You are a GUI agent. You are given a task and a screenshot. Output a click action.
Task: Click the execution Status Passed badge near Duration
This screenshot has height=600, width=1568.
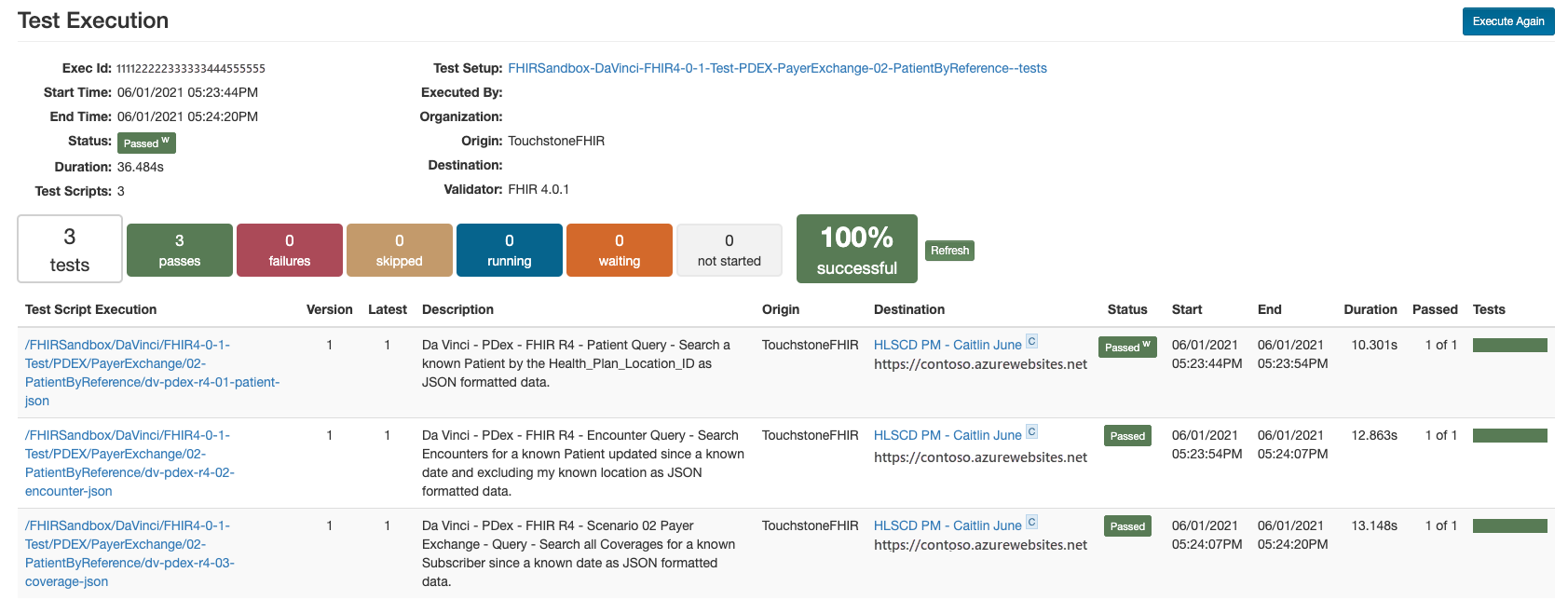click(x=146, y=143)
